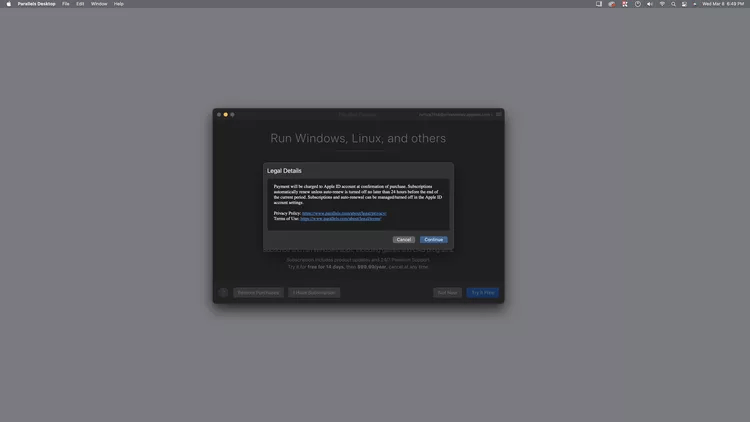This screenshot has height=422, width=750.
Task: Click Continue in the Legal Details dialog
Action: click(433, 239)
